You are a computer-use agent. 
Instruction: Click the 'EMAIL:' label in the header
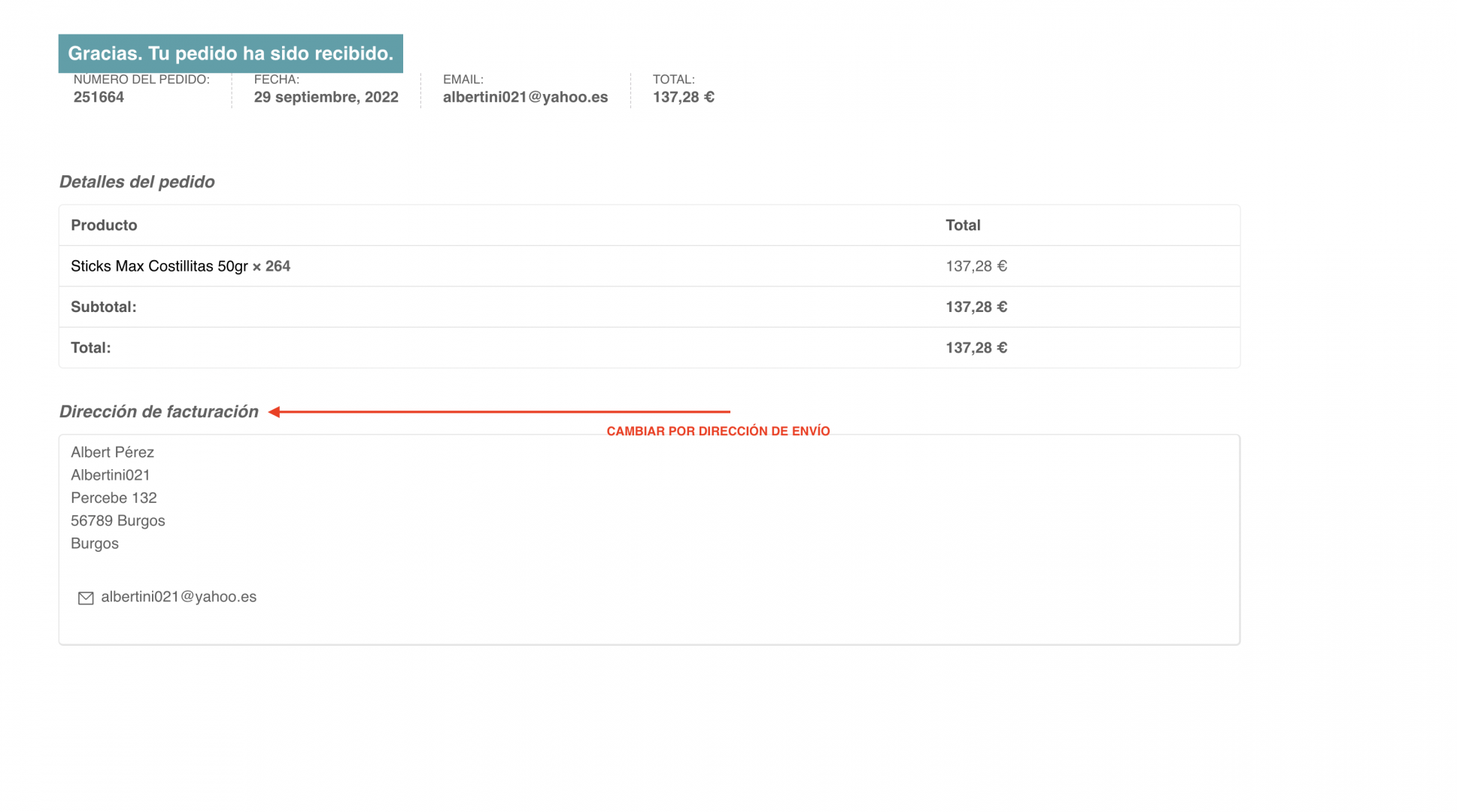463,79
